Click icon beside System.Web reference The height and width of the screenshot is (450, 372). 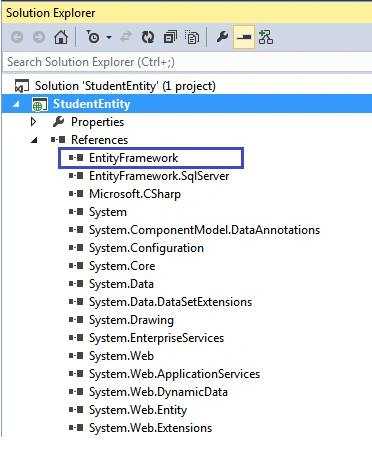pyautogui.click(x=76, y=356)
